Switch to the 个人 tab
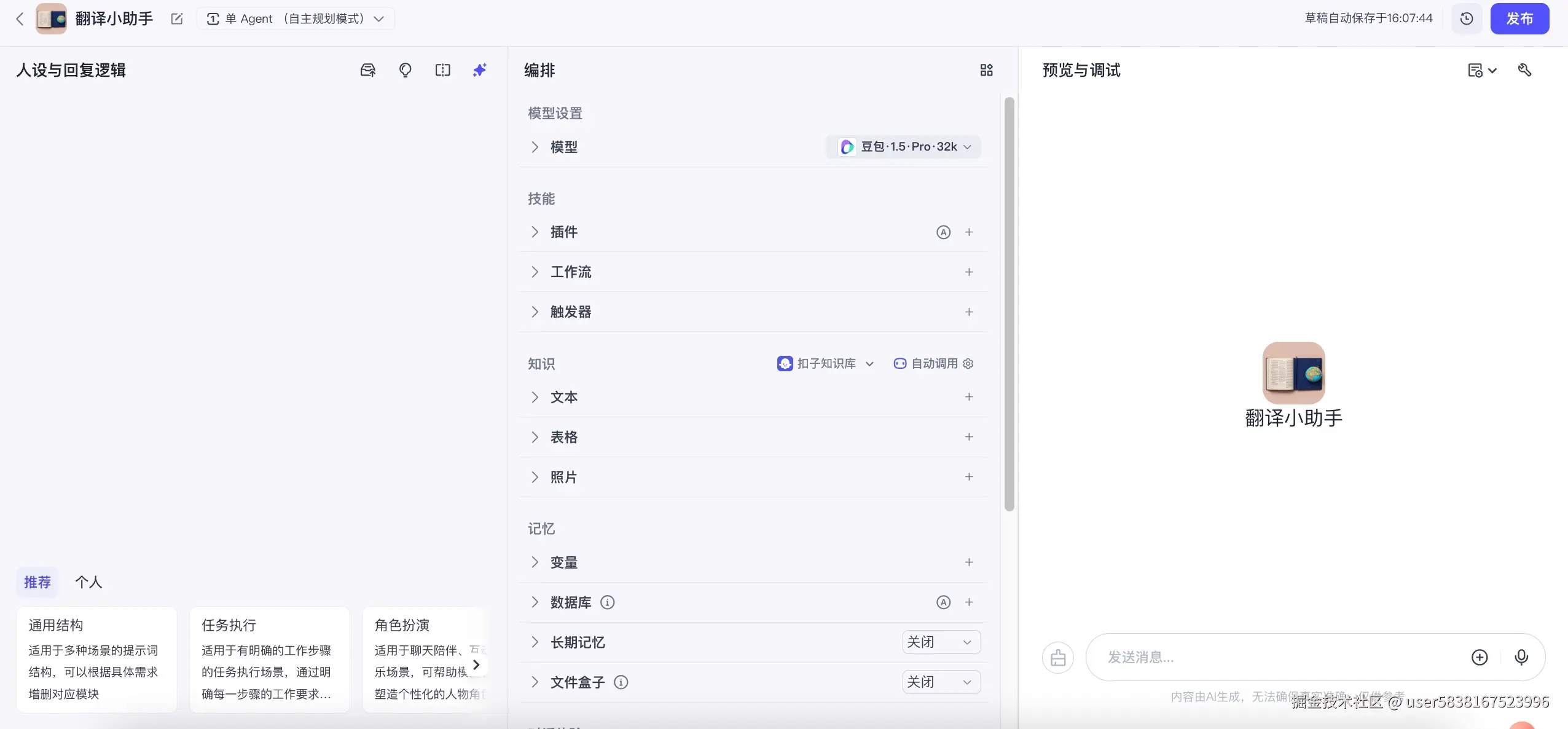 click(x=89, y=581)
